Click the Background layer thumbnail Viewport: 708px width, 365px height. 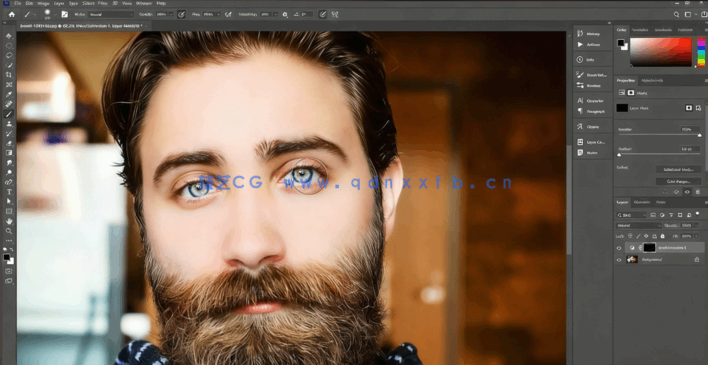pos(632,260)
